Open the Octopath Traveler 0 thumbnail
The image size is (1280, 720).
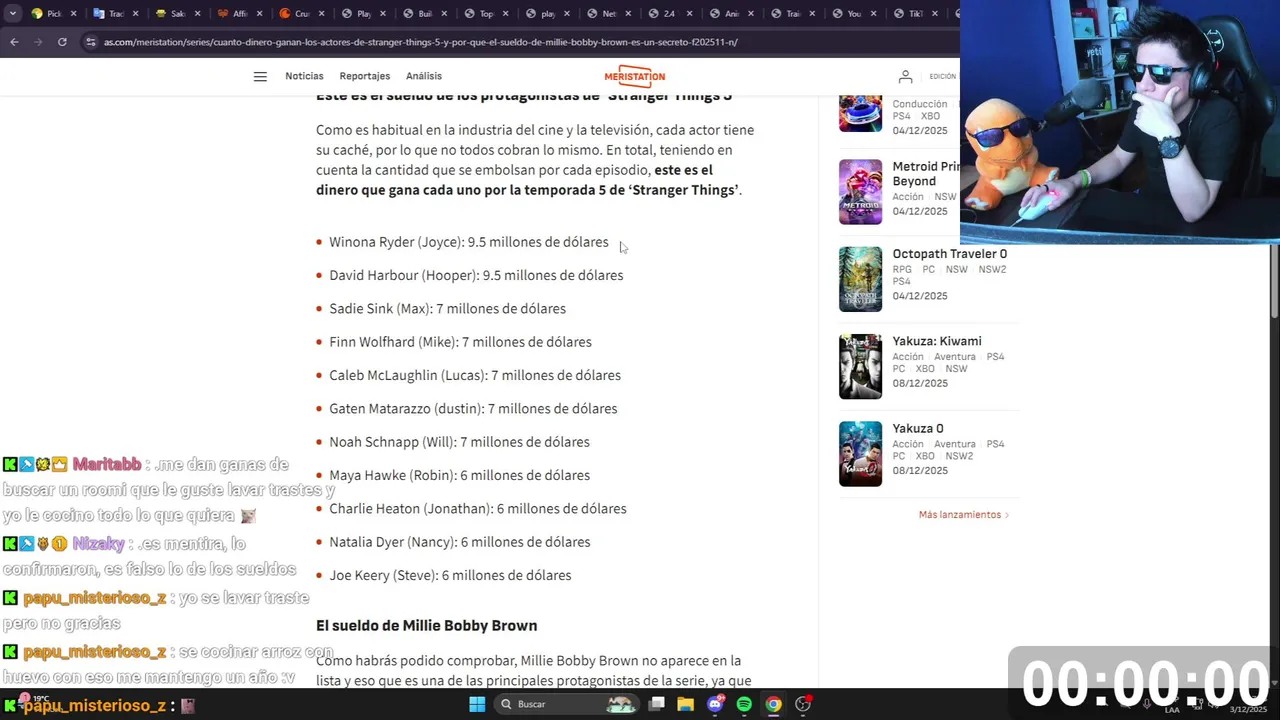[x=860, y=279]
